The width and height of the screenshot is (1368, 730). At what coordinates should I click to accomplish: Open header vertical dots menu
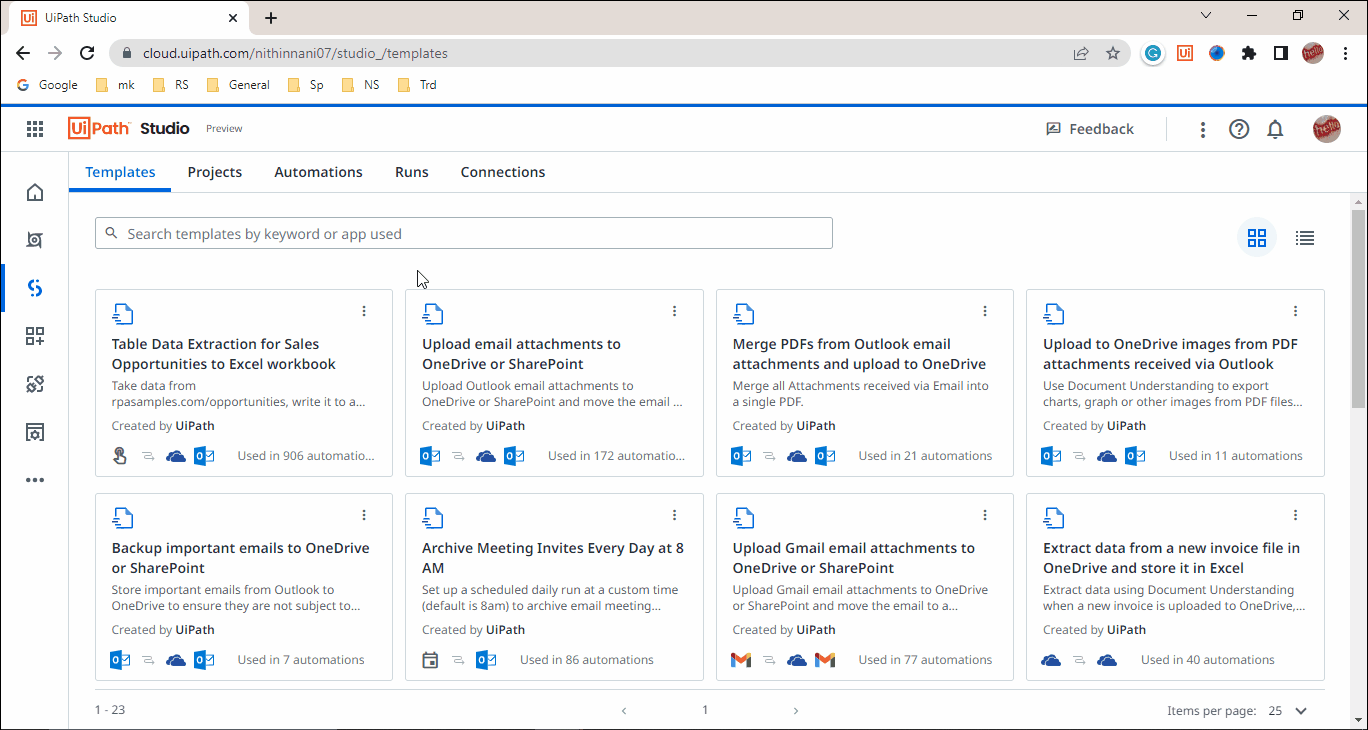[x=1203, y=129]
